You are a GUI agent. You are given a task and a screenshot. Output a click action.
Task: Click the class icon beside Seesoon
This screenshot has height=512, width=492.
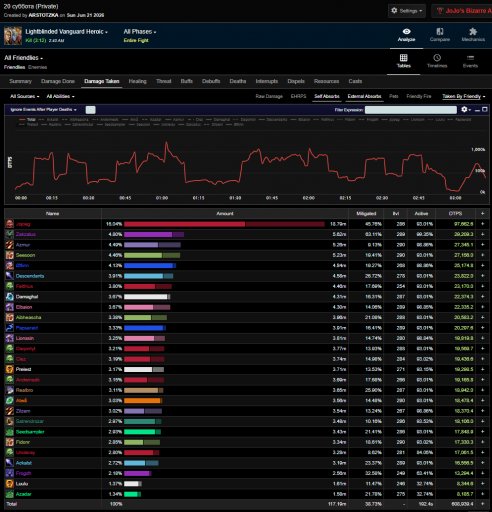coord(10,255)
